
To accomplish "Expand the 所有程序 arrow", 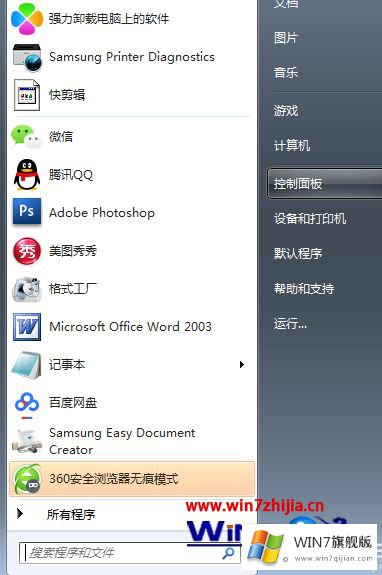I will [20, 514].
